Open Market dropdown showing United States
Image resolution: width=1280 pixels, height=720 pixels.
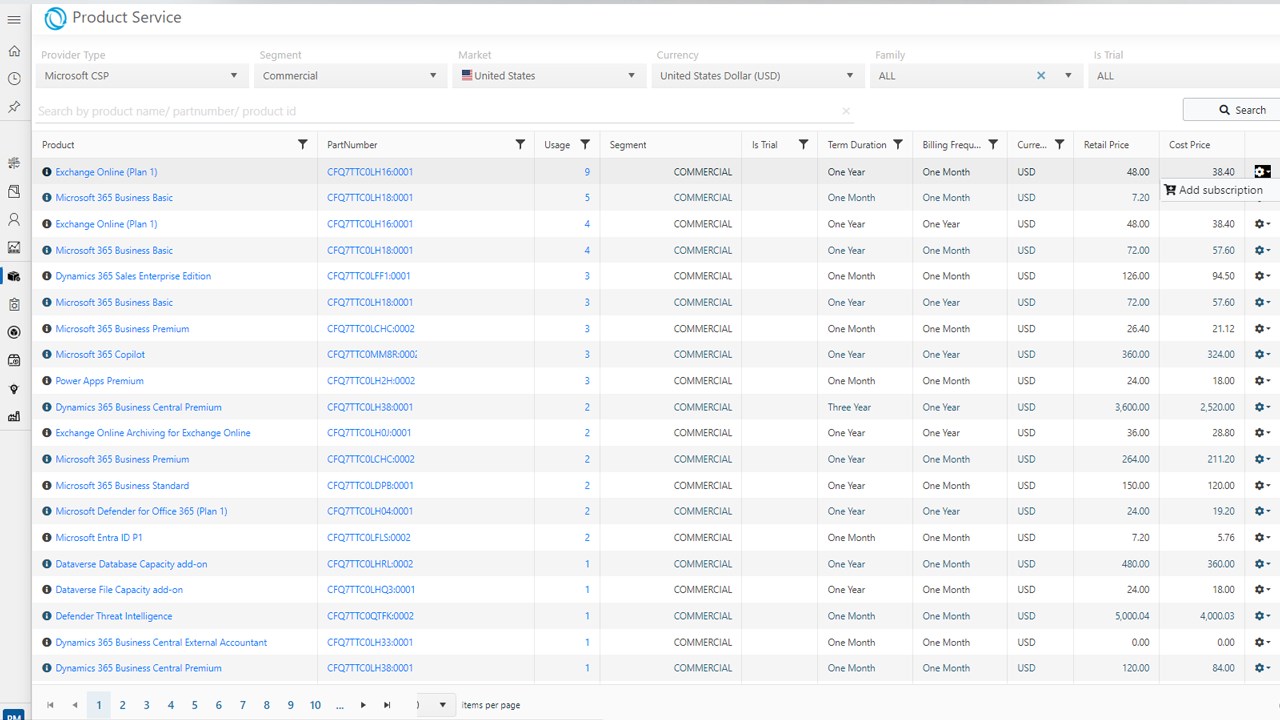click(x=548, y=76)
